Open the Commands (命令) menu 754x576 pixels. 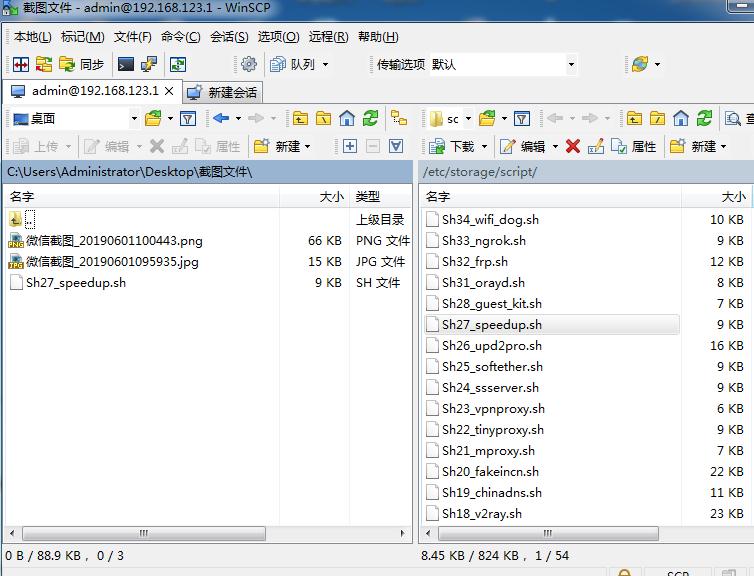[x=180, y=37]
